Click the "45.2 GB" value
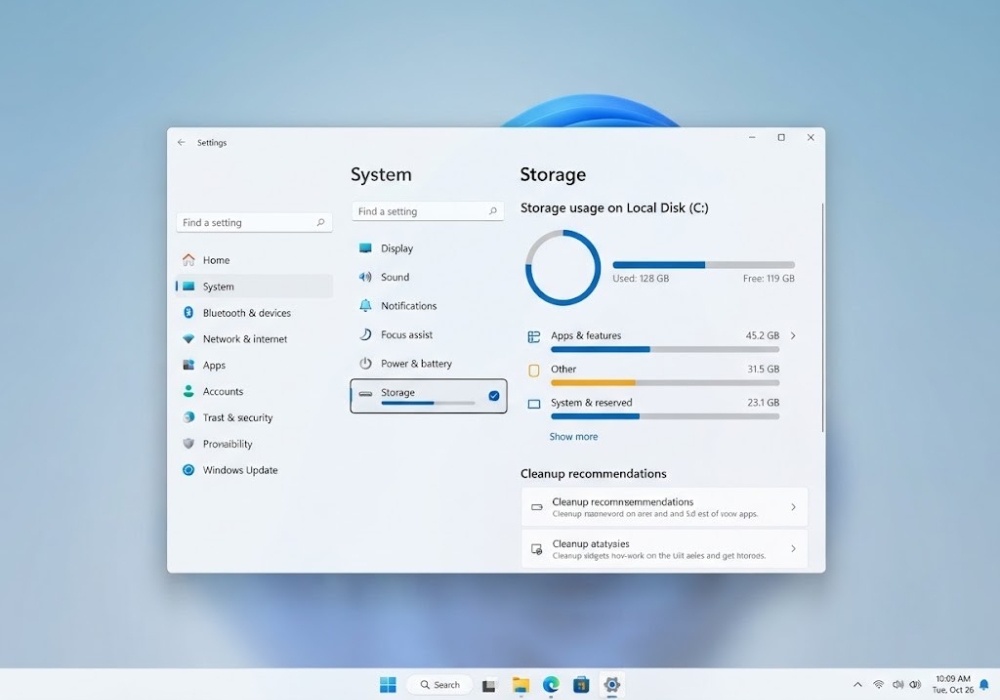 (762, 335)
